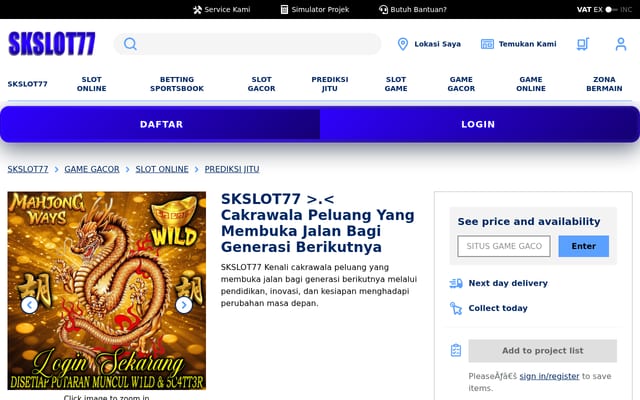The width and height of the screenshot is (640, 400).
Task: Focus the SITUS GAME GACO input field
Action: 504,246
